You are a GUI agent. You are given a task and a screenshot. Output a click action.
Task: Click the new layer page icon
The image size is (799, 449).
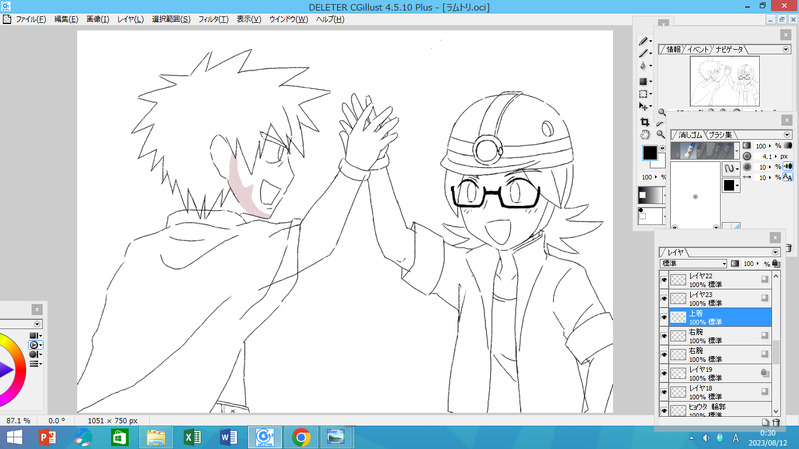765,422
